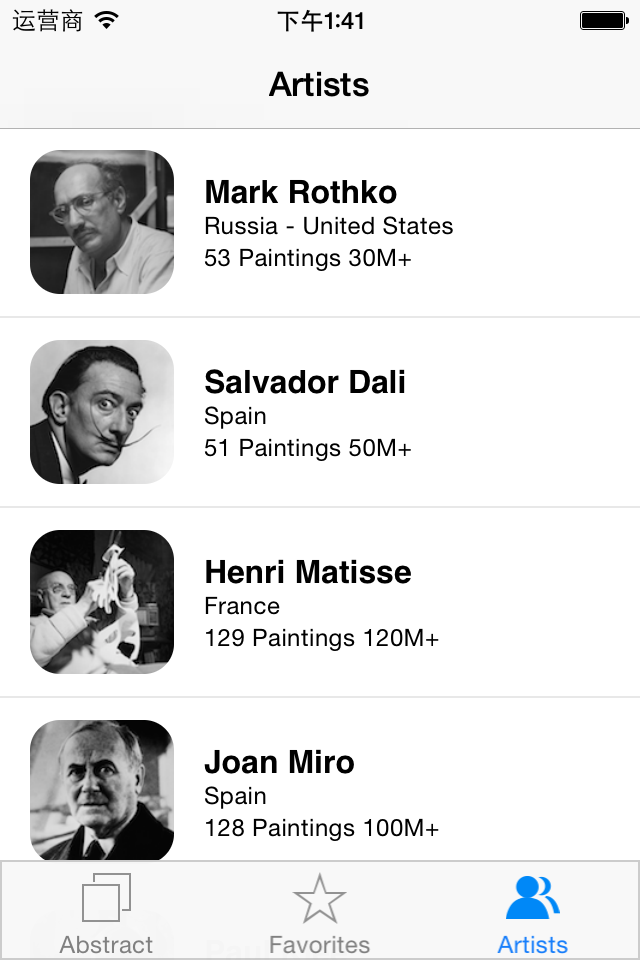Tap the Artists navigation bar title
640x960 pixels.
(319, 85)
